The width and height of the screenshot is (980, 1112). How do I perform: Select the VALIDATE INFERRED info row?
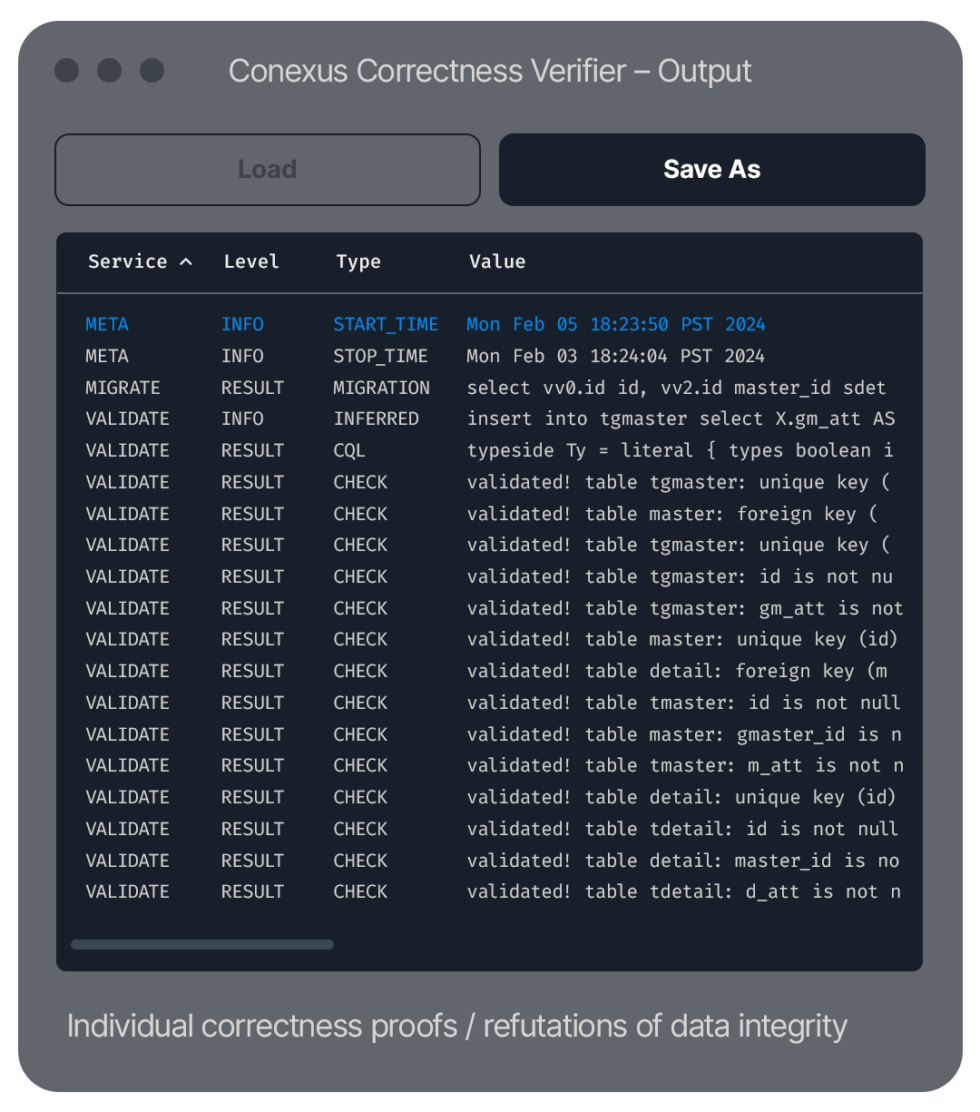click(x=490, y=419)
